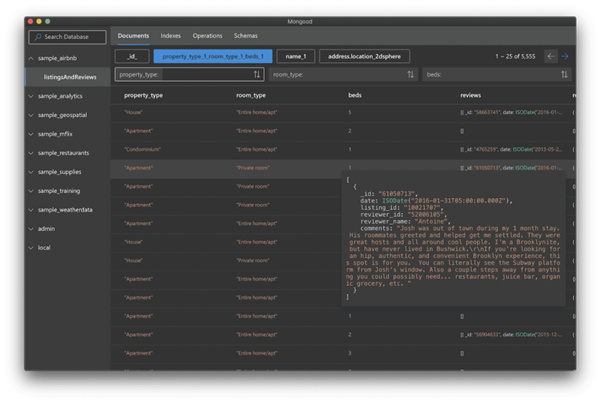Expand the sample_mflix database

tap(31, 134)
